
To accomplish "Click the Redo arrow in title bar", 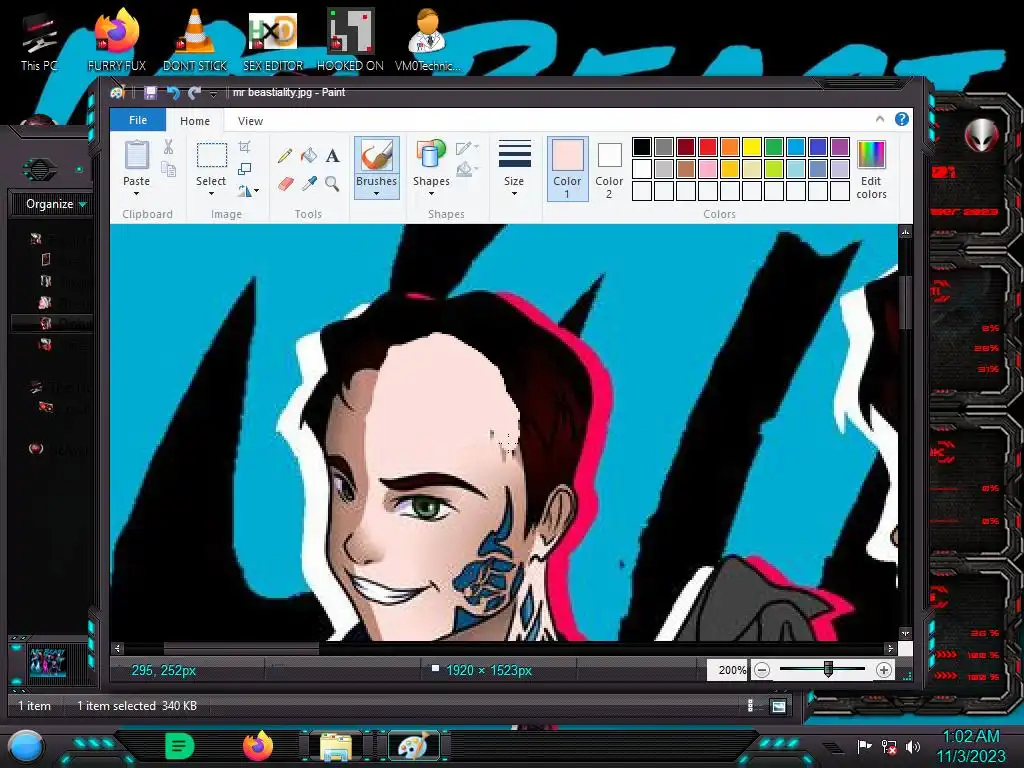I will tap(194, 93).
